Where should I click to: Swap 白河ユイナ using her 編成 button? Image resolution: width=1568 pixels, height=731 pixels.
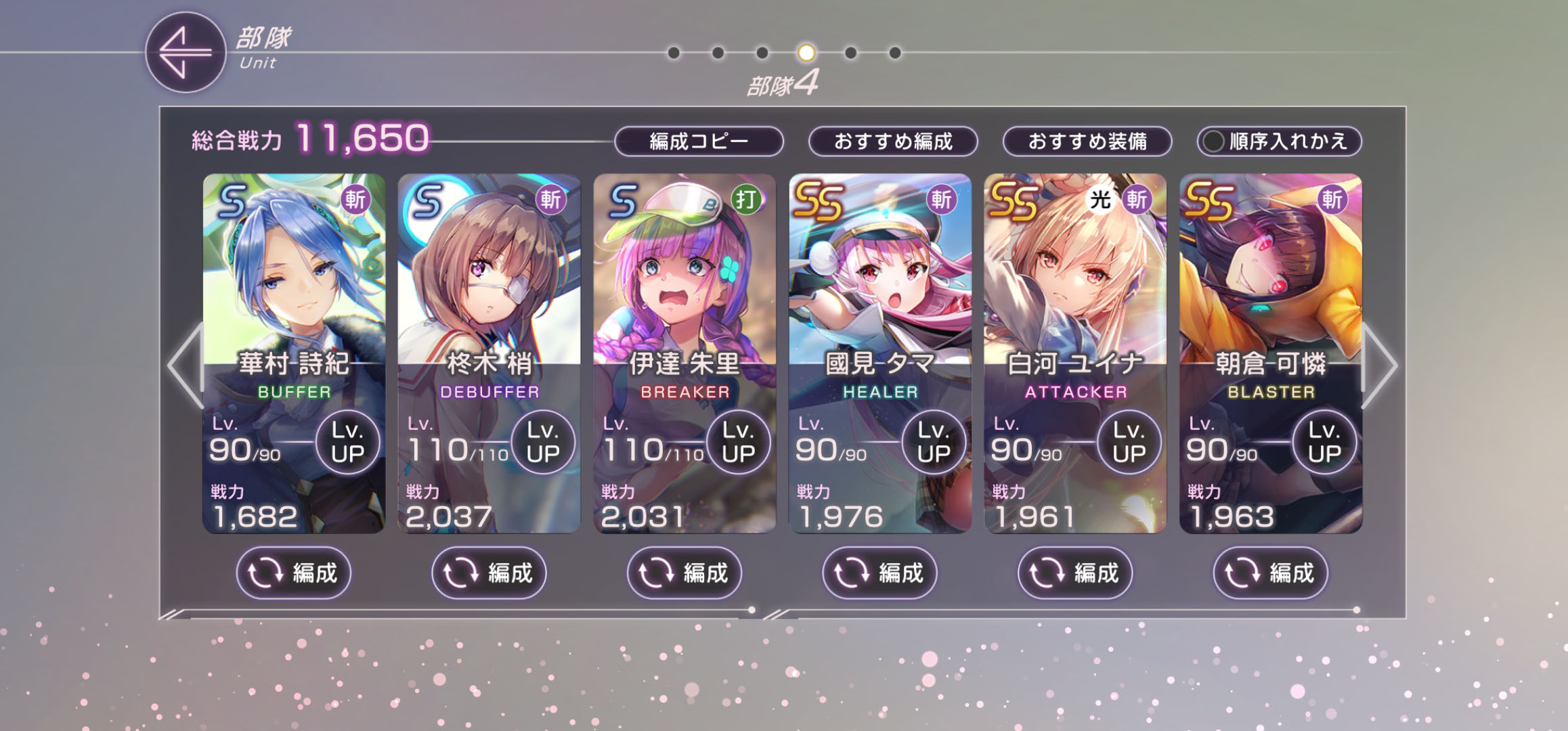click(1075, 573)
